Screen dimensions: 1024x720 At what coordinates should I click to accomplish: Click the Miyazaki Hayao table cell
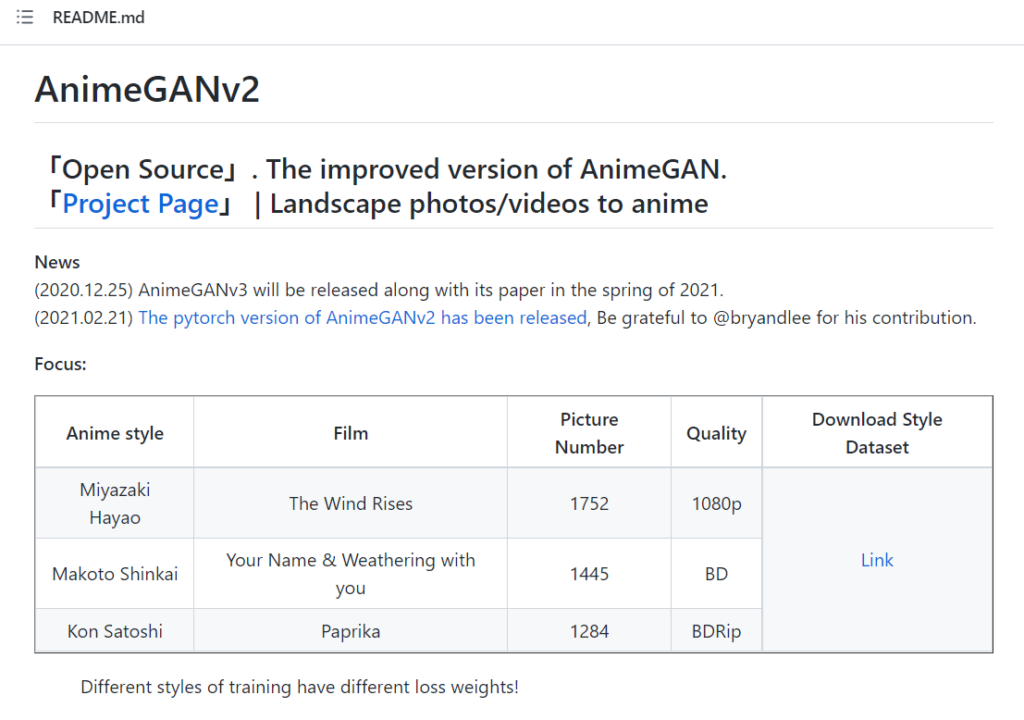click(x=113, y=503)
